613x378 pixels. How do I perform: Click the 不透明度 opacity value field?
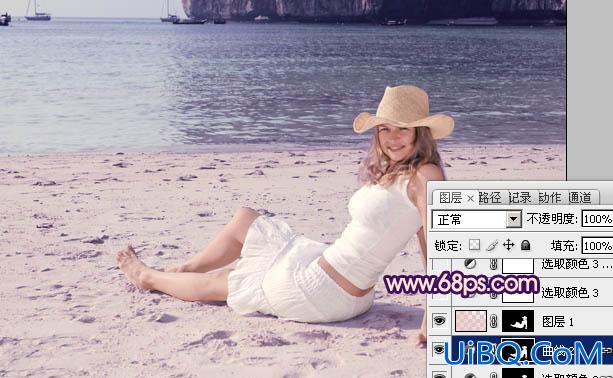[x=597, y=219]
